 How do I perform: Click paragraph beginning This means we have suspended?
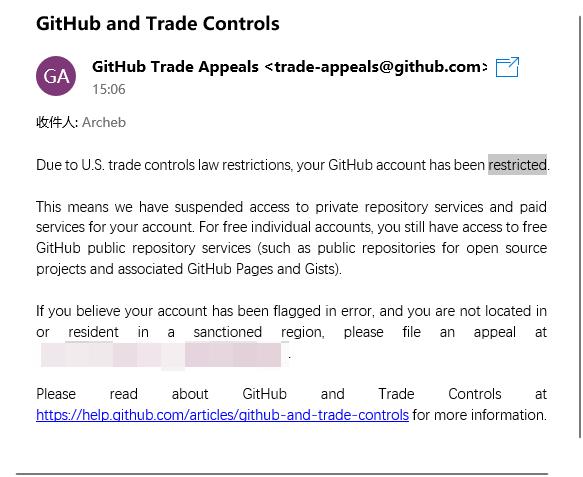[292, 238]
